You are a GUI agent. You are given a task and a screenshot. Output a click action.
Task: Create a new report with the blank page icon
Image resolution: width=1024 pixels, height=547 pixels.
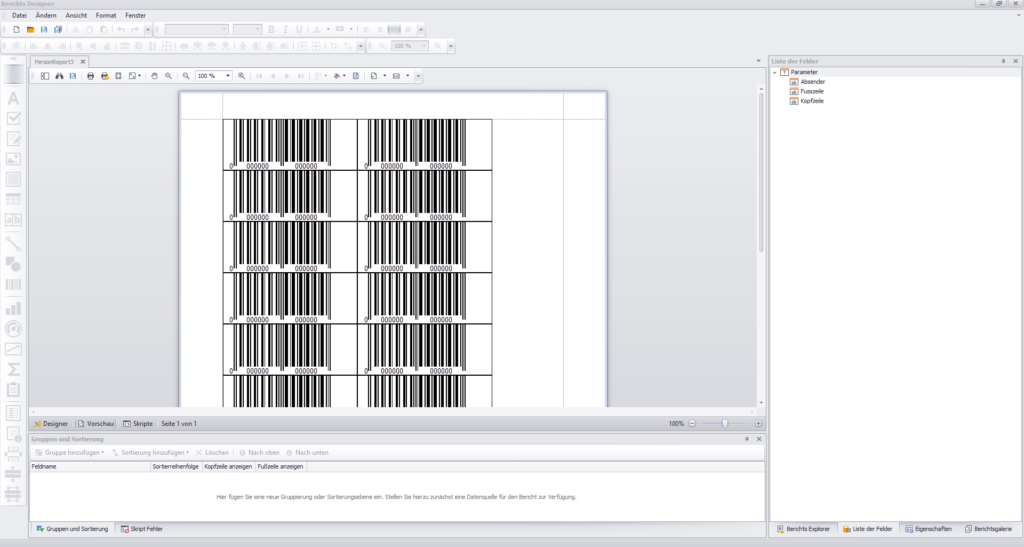click(x=16, y=29)
